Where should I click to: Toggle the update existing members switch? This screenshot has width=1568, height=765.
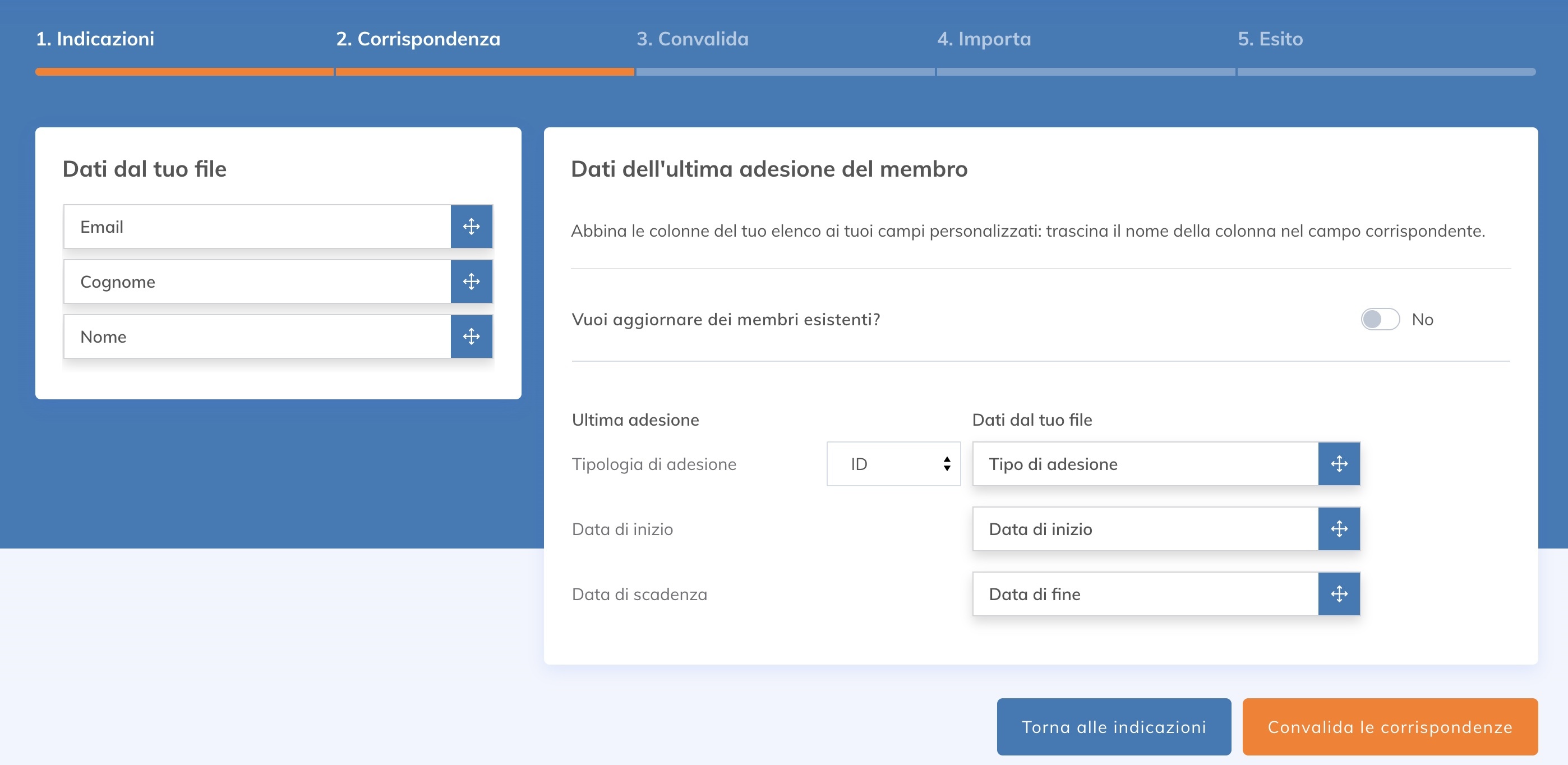tap(1380, 319)
